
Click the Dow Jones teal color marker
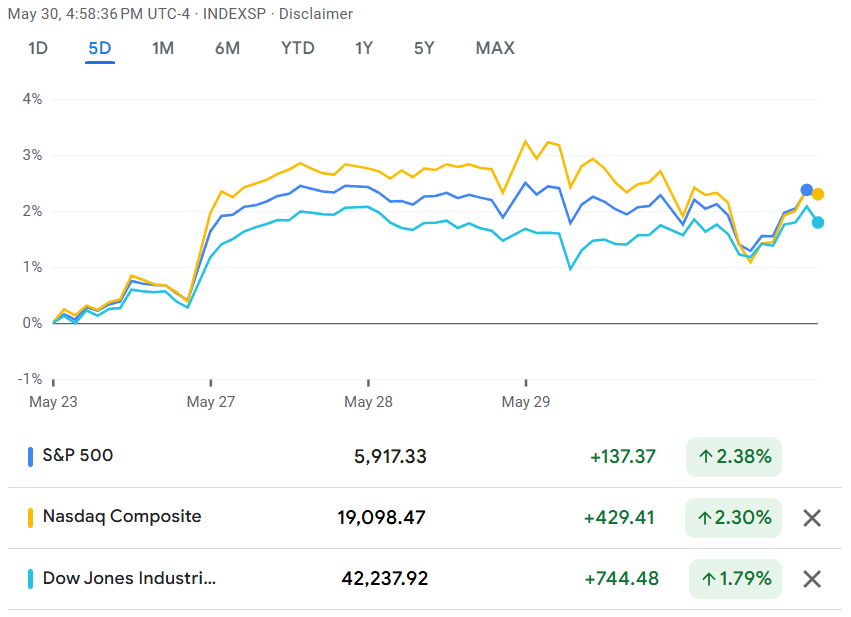pyautogui.click(x=30, y=579)
